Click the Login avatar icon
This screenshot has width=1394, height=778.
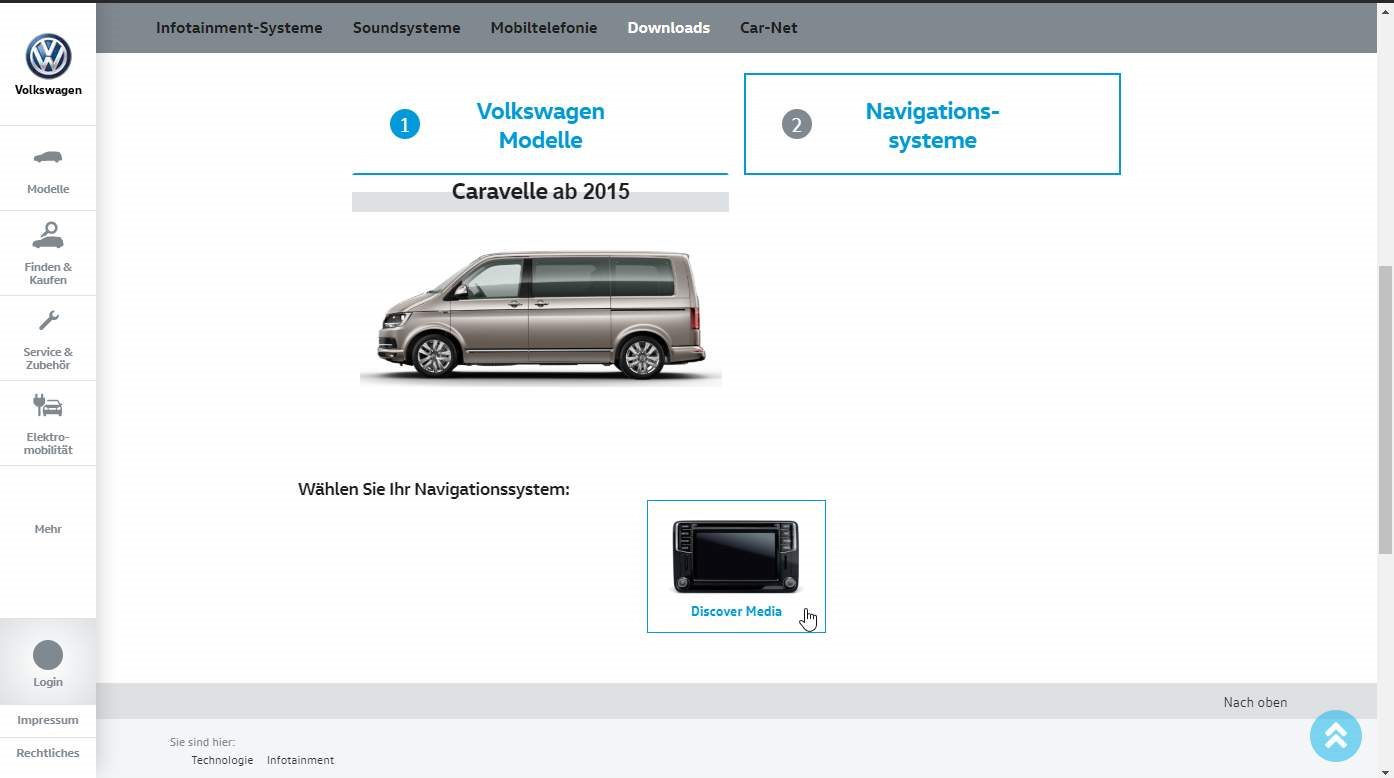[x=48, y=655]
